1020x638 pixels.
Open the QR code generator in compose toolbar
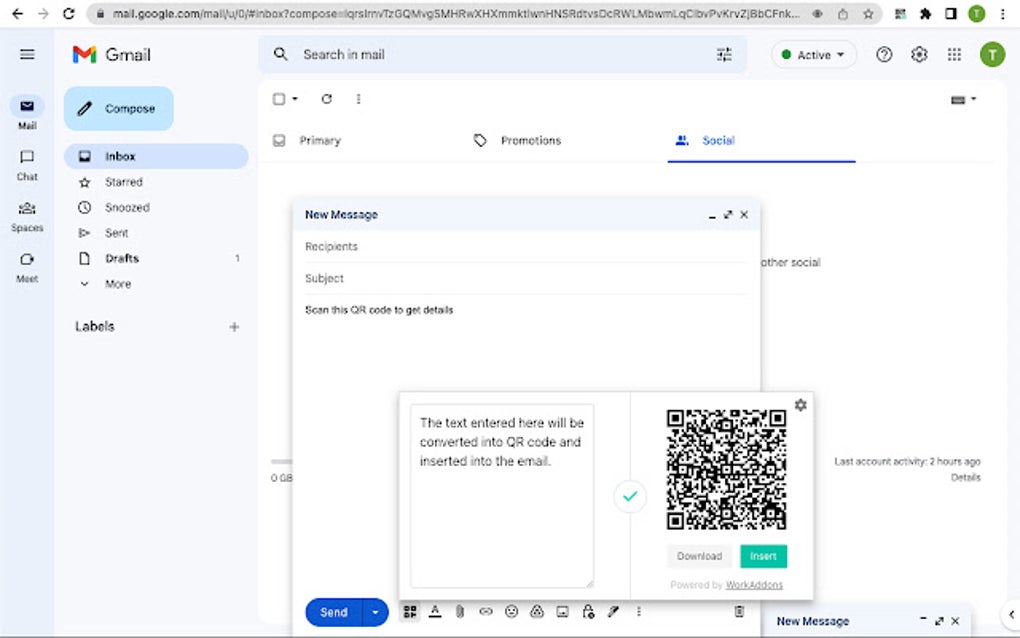point(410,611)
